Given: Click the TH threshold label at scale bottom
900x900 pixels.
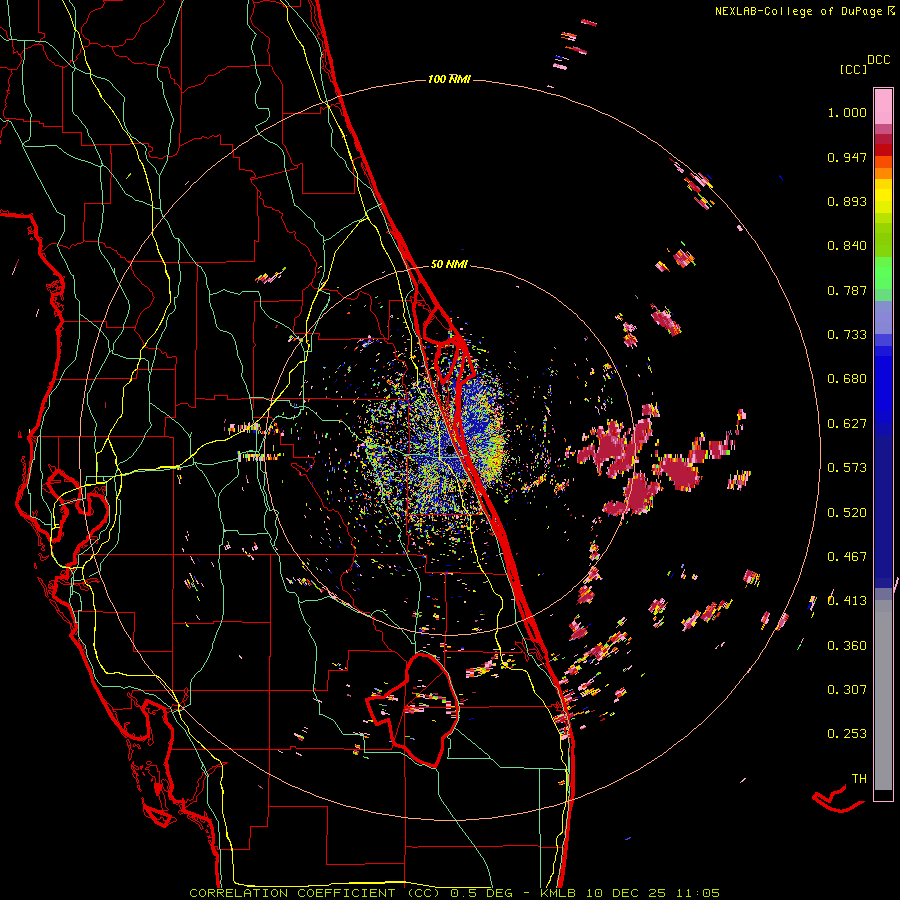Looking at the screenshot, I should coord(859,779).
